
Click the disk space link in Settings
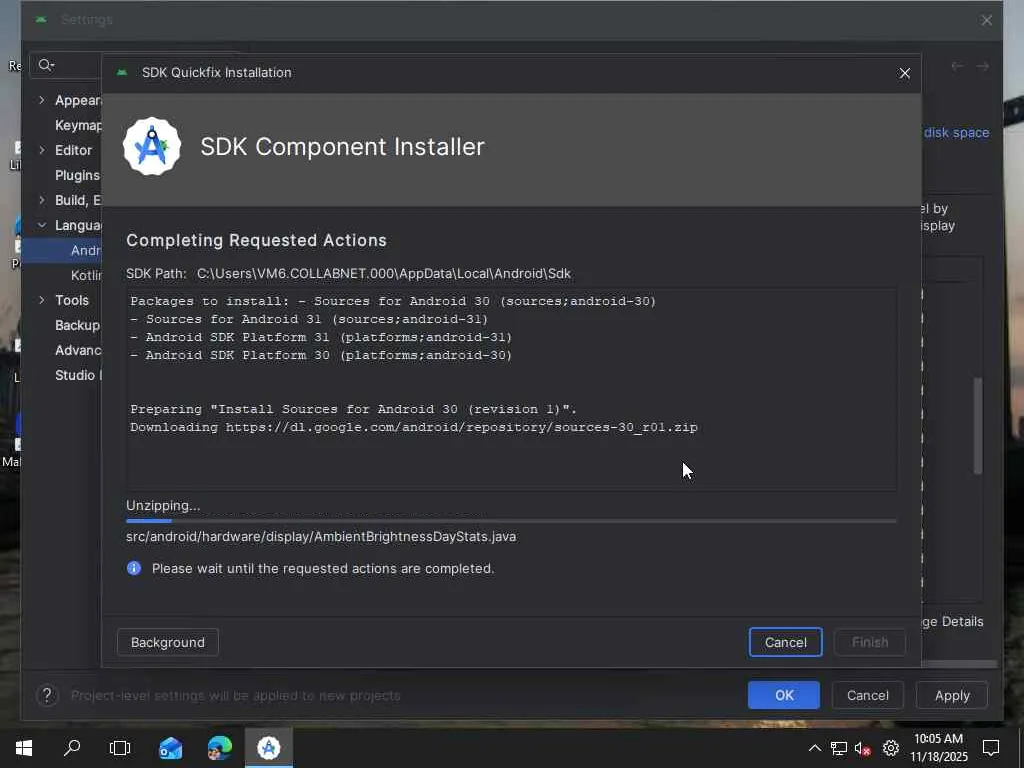957,133
